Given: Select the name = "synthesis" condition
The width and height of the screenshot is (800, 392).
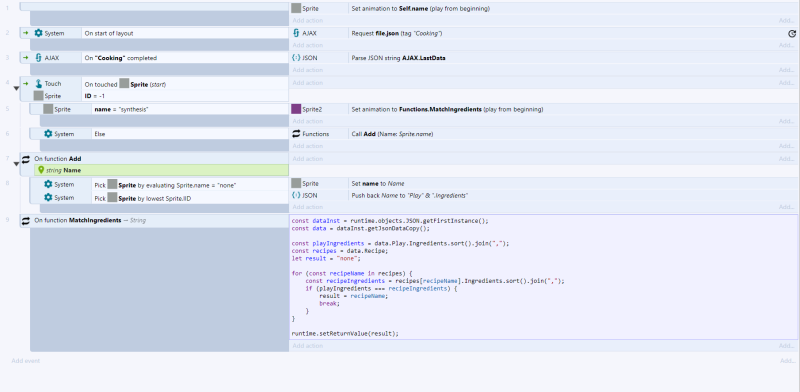Looking at the screenshot, I should 190,109.
